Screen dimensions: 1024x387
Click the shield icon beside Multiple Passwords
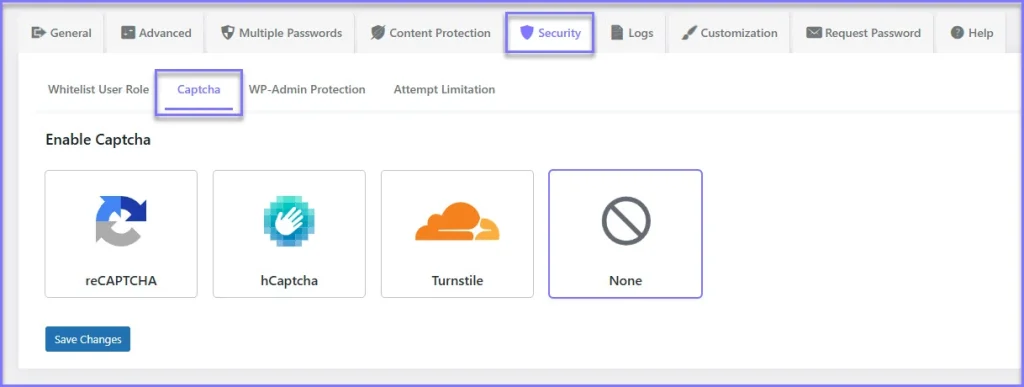(x=227, y=33)
